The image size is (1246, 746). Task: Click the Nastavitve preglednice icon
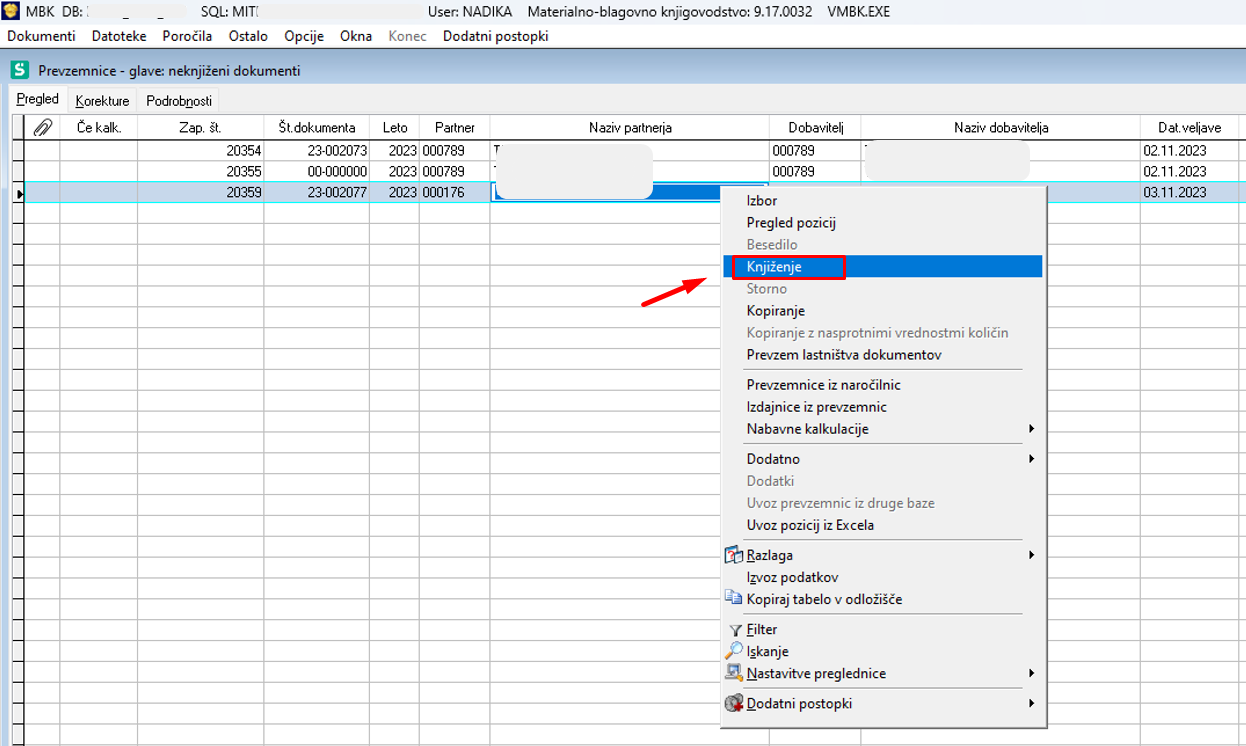pos(734,673)
